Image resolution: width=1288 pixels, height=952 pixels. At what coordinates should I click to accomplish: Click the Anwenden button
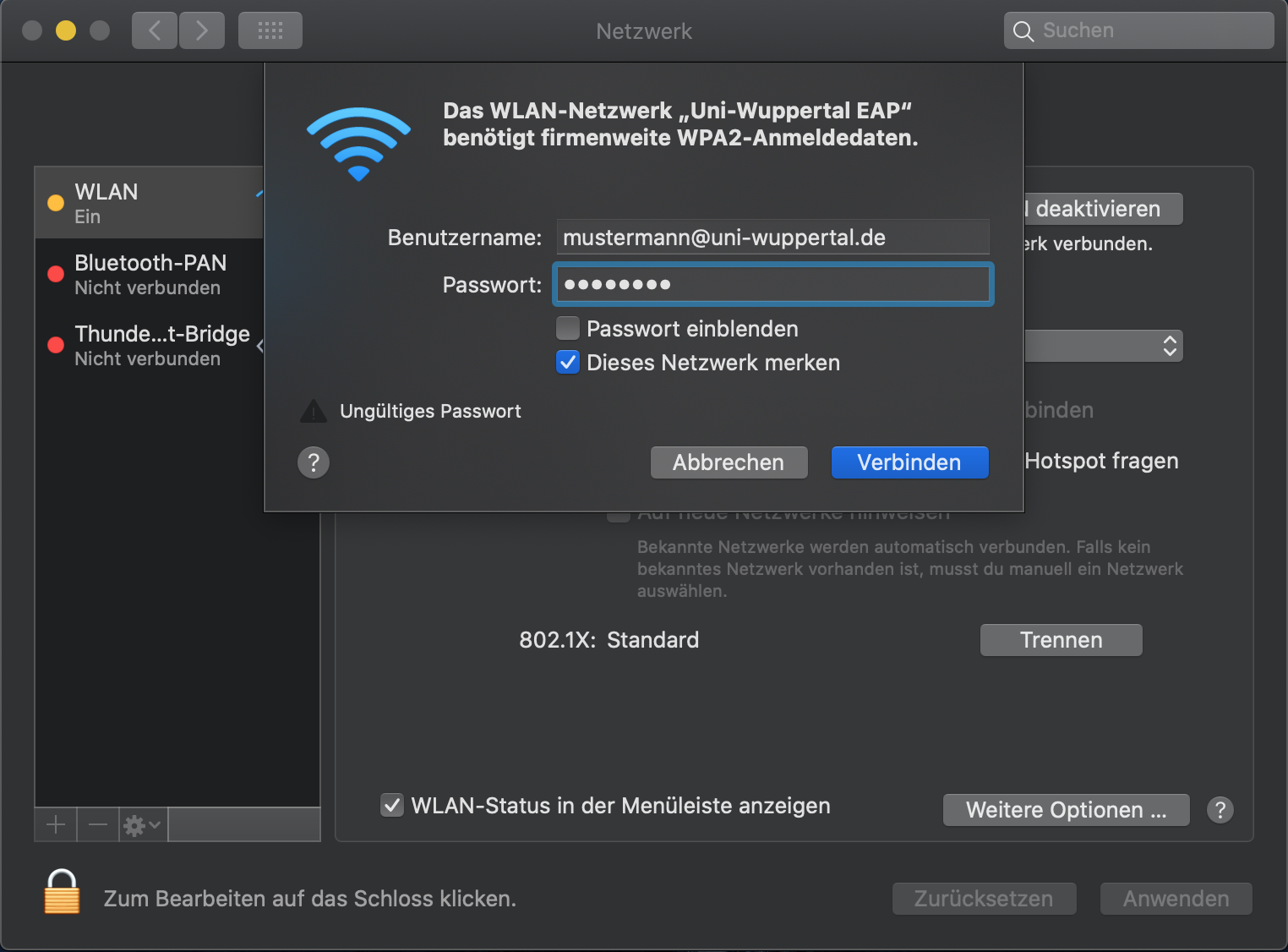click(1176, 899)
